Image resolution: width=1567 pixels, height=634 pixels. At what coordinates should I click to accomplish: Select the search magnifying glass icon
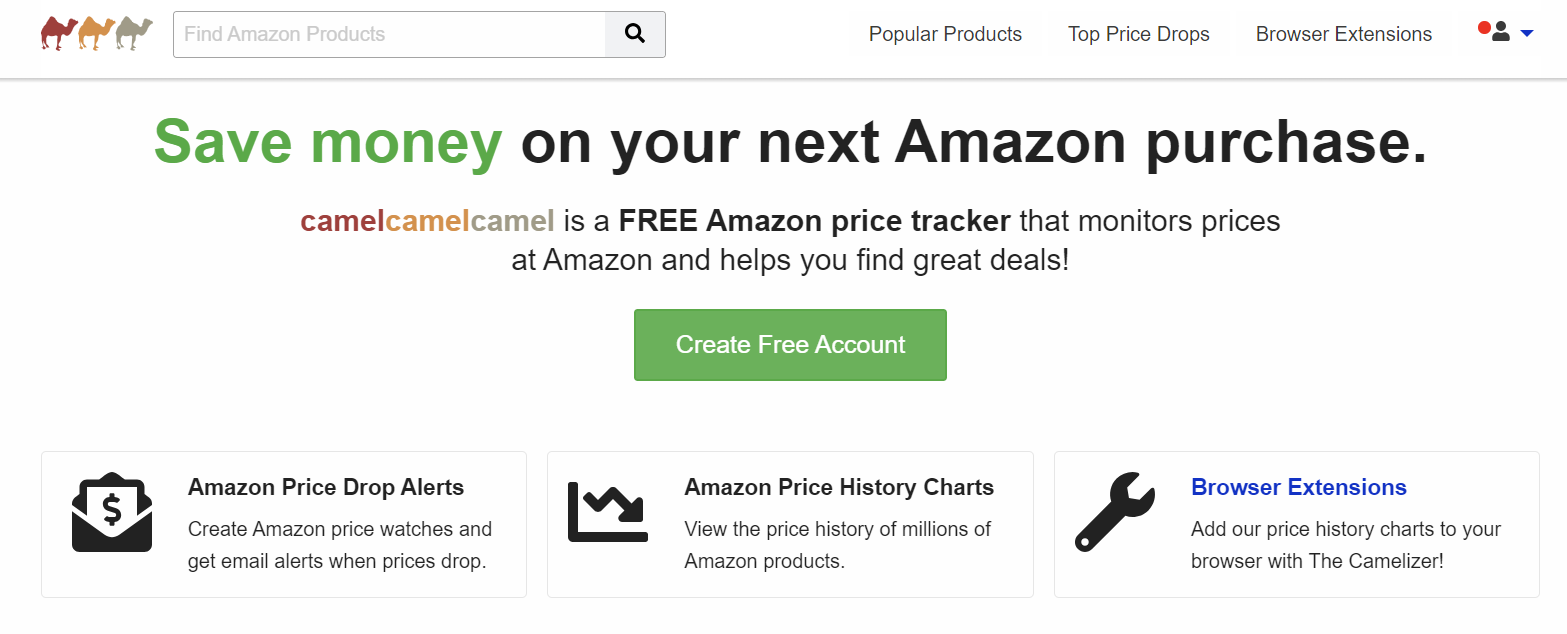[635, 33]
